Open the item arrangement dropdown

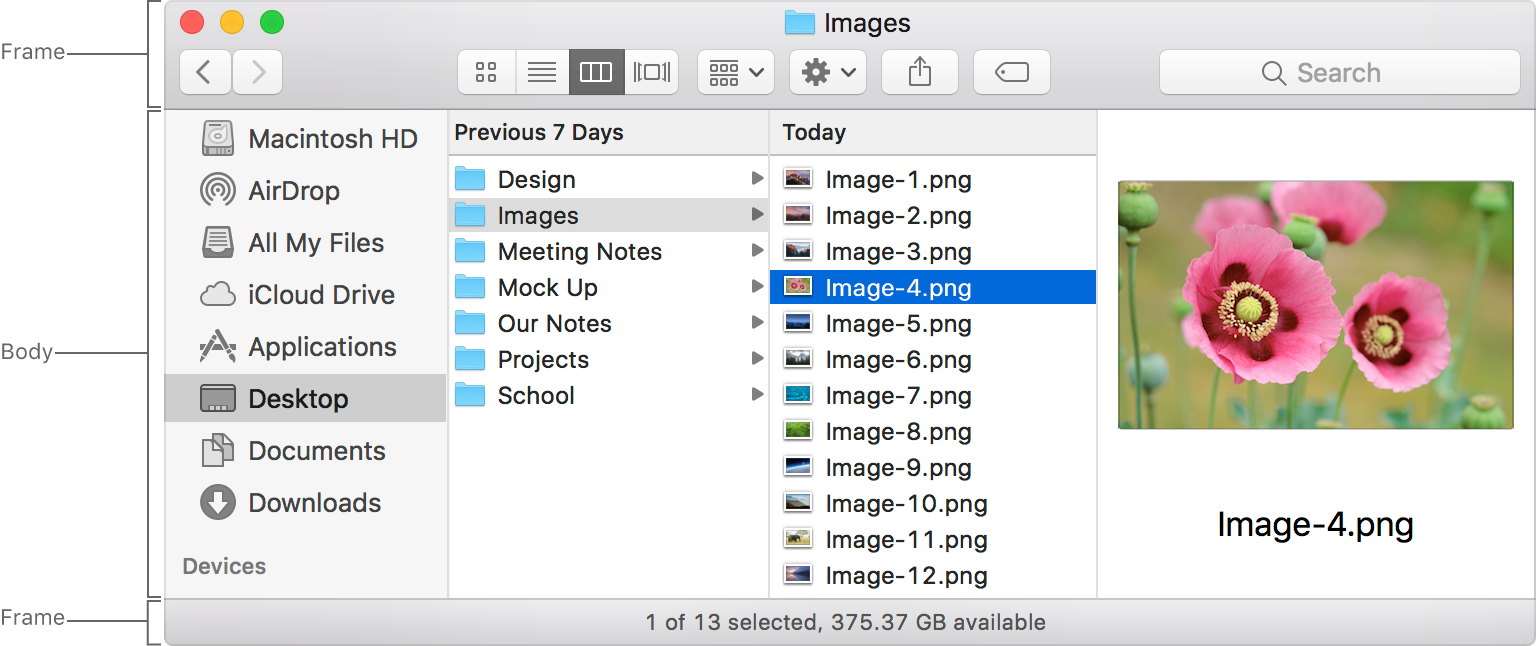click(x=735, y=72)
